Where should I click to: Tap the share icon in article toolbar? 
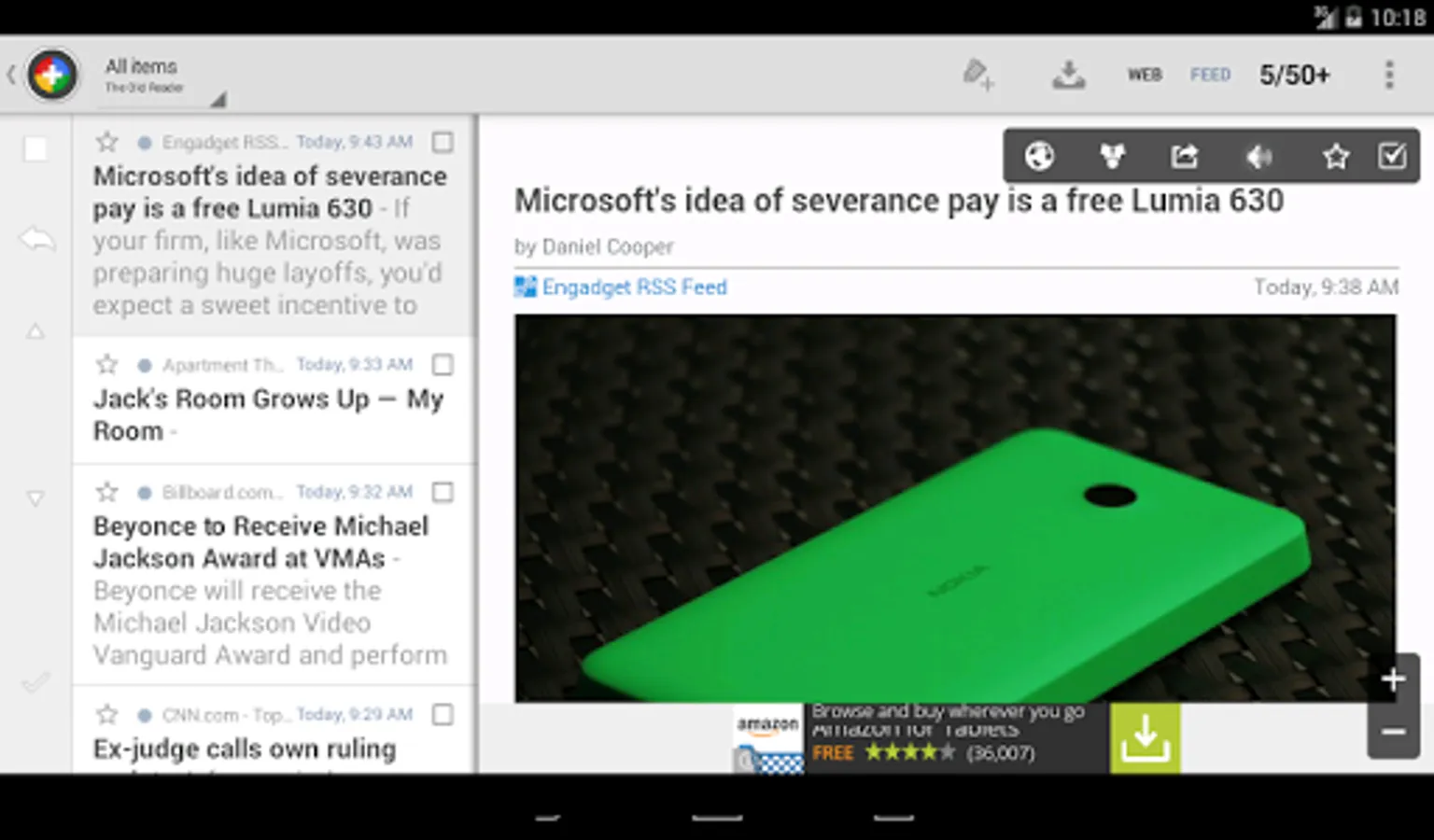[x=1185, y=156]
